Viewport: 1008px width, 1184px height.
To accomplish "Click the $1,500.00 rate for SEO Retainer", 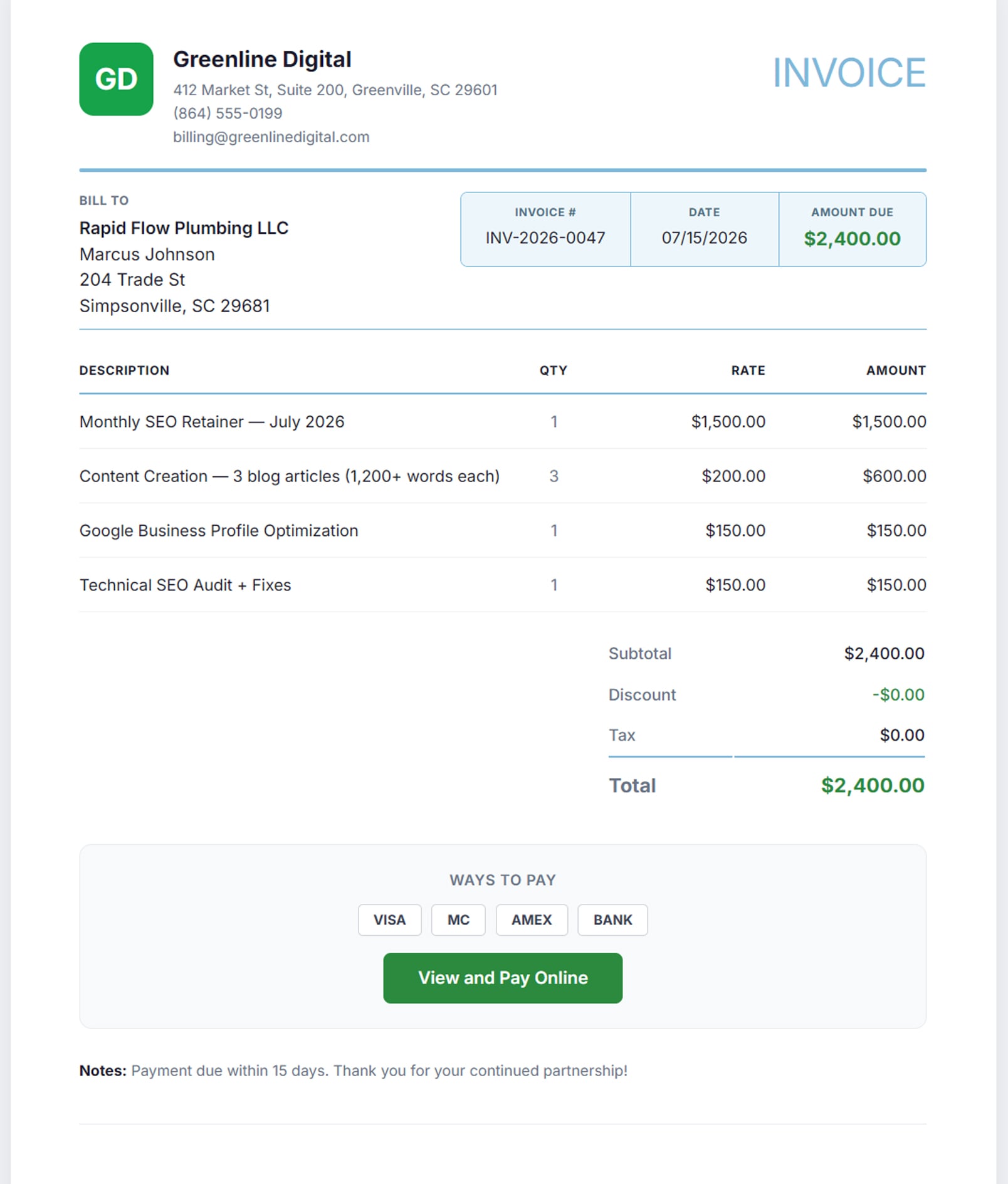I will [728, 422].
